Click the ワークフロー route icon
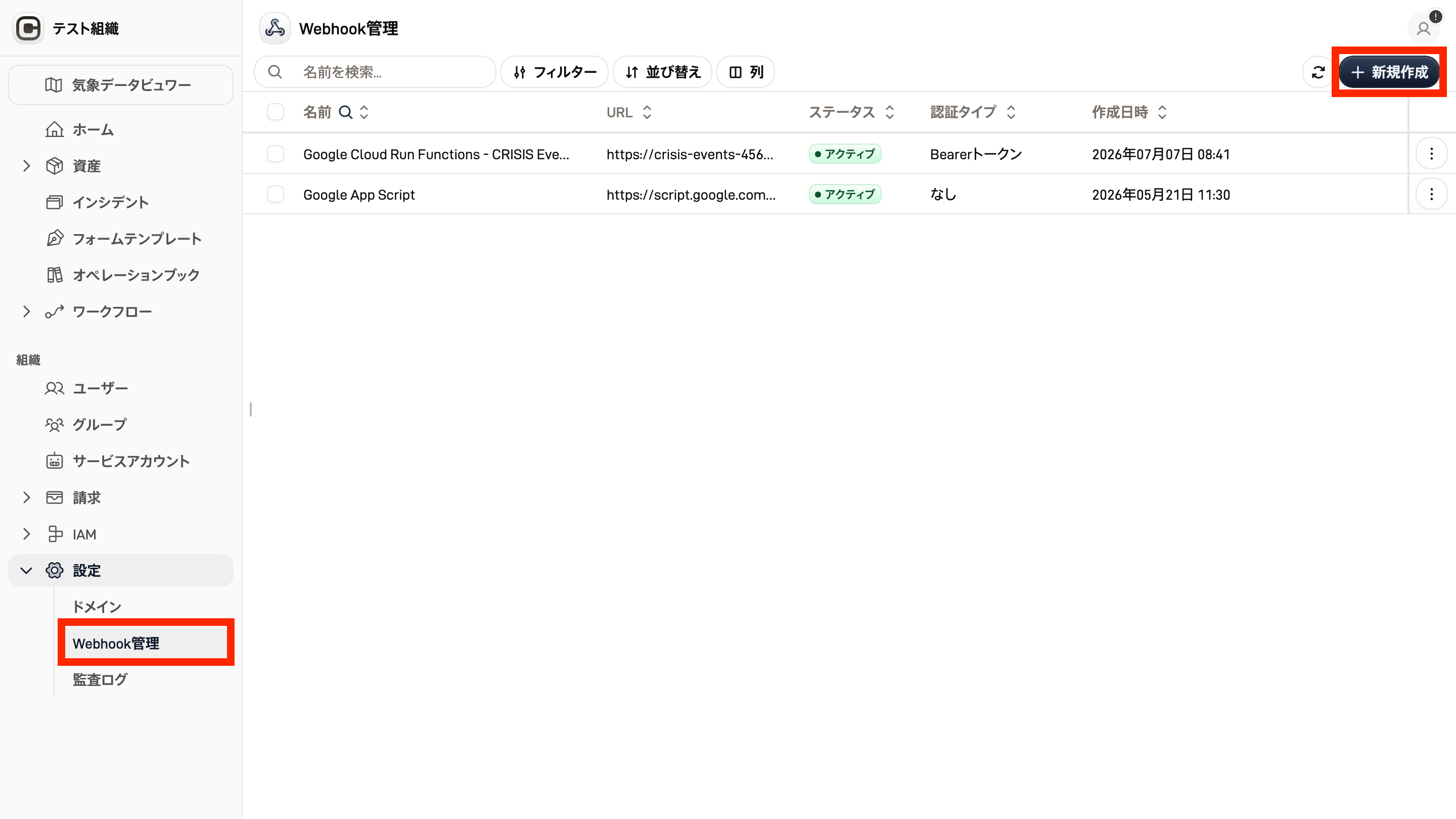The image size is (1456, 819). [x=54, y=311]
